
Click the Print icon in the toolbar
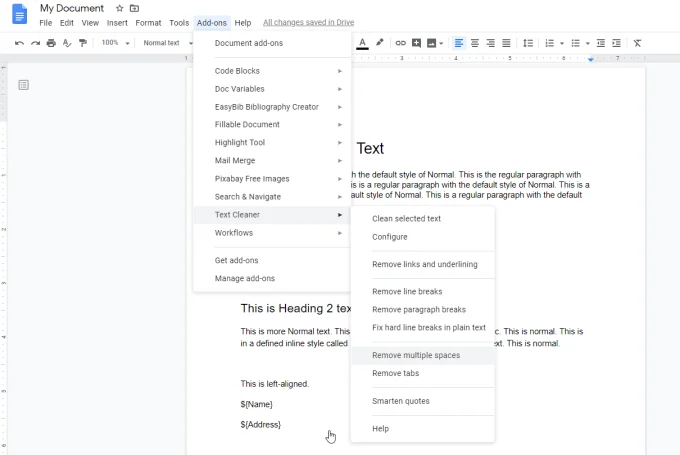coord(51,43)
